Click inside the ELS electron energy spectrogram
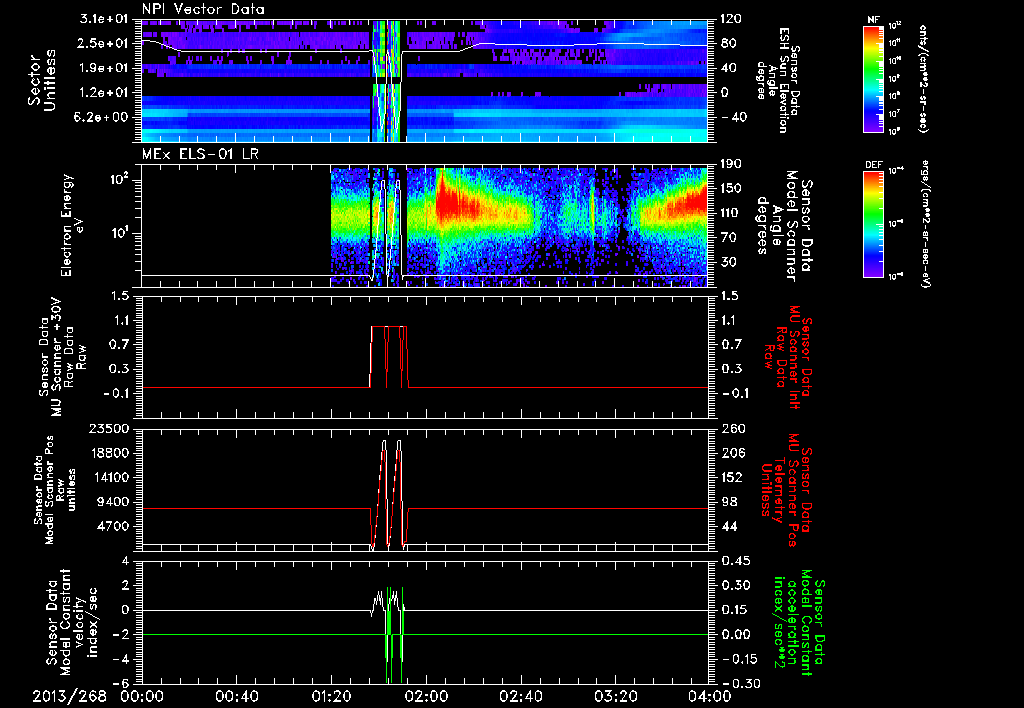The width and height of the screenshot is (1024, 708). 424,226
